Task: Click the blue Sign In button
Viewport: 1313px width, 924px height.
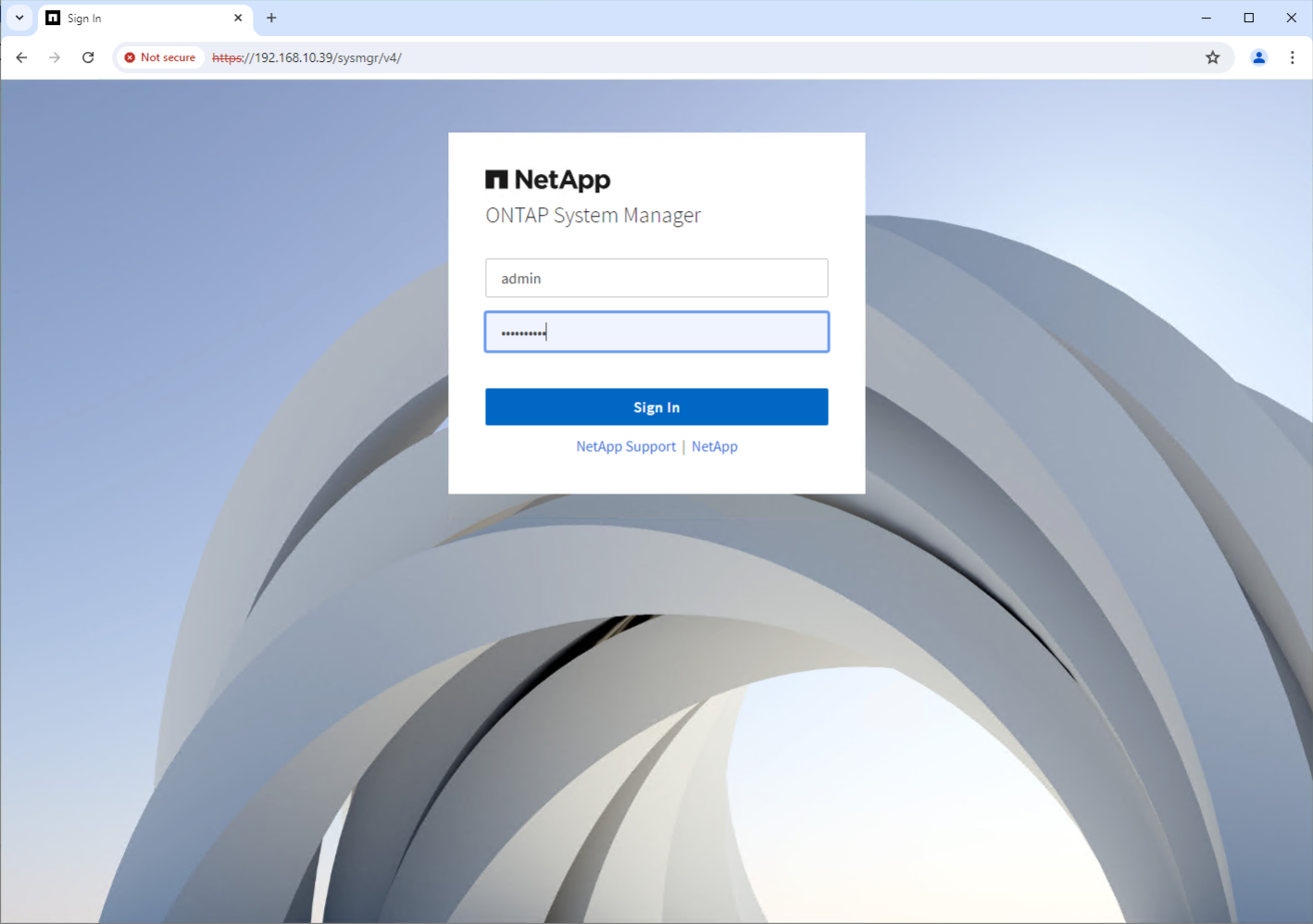Action: coord(656,406)
